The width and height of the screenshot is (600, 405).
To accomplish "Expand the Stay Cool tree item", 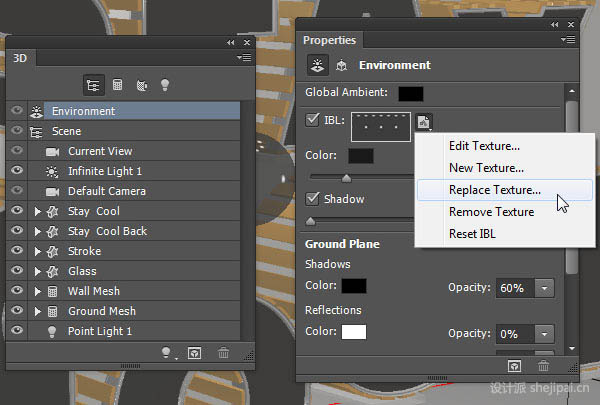I will pyautogui.click(x=38, y=211).
